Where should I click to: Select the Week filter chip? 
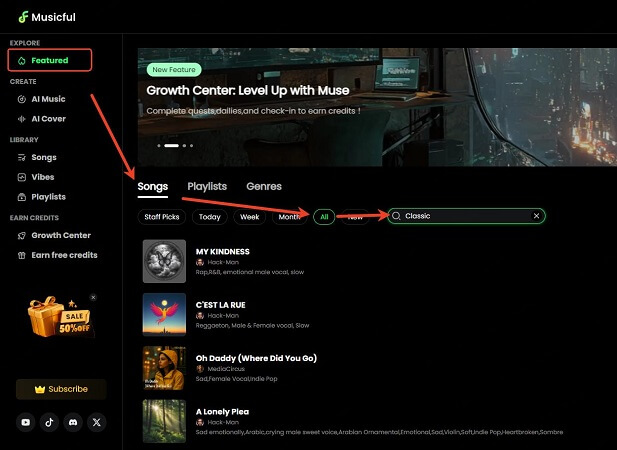tap(249, 216)
